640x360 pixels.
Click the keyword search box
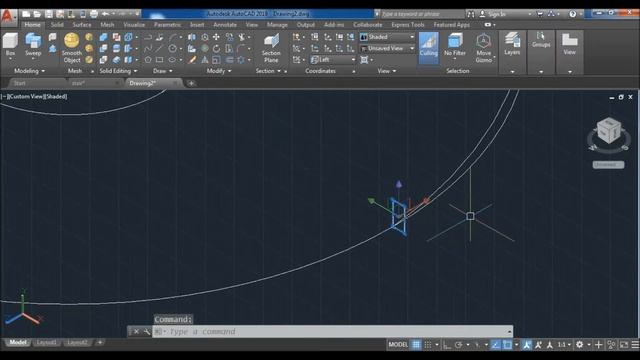click(422, 14)
